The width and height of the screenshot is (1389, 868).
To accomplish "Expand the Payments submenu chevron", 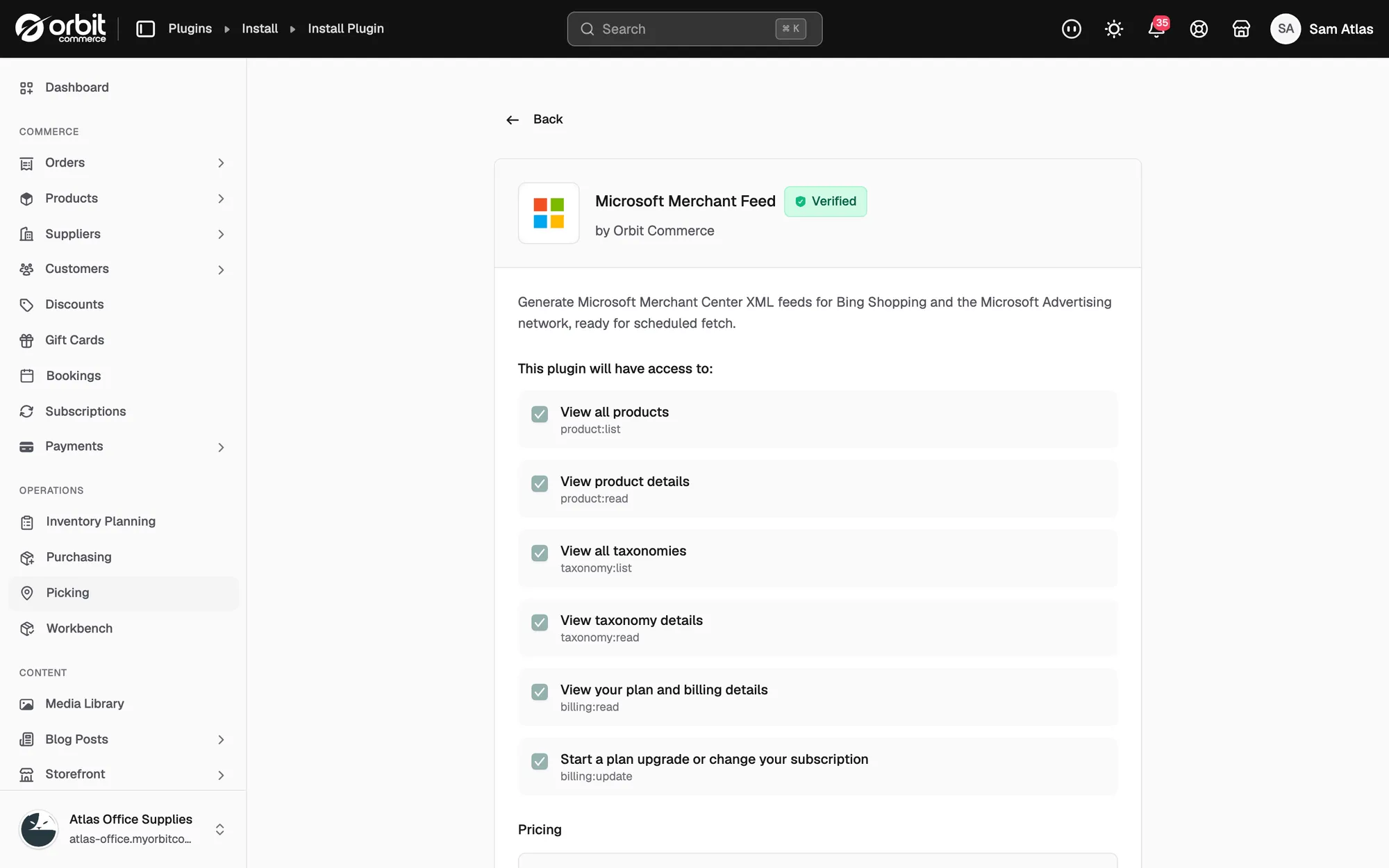I will 221,447.
